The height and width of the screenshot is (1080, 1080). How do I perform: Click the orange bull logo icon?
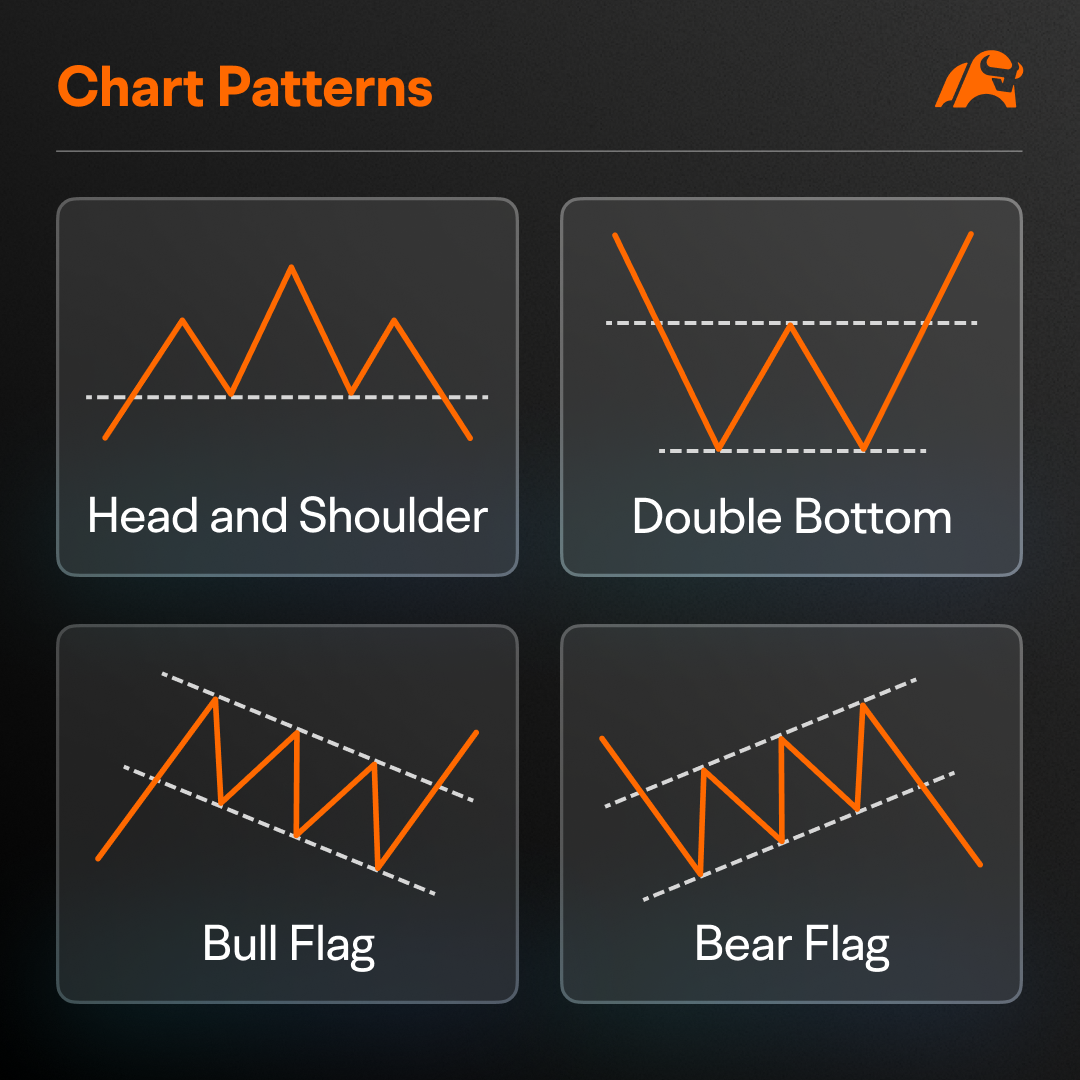[x=979, y=79]
